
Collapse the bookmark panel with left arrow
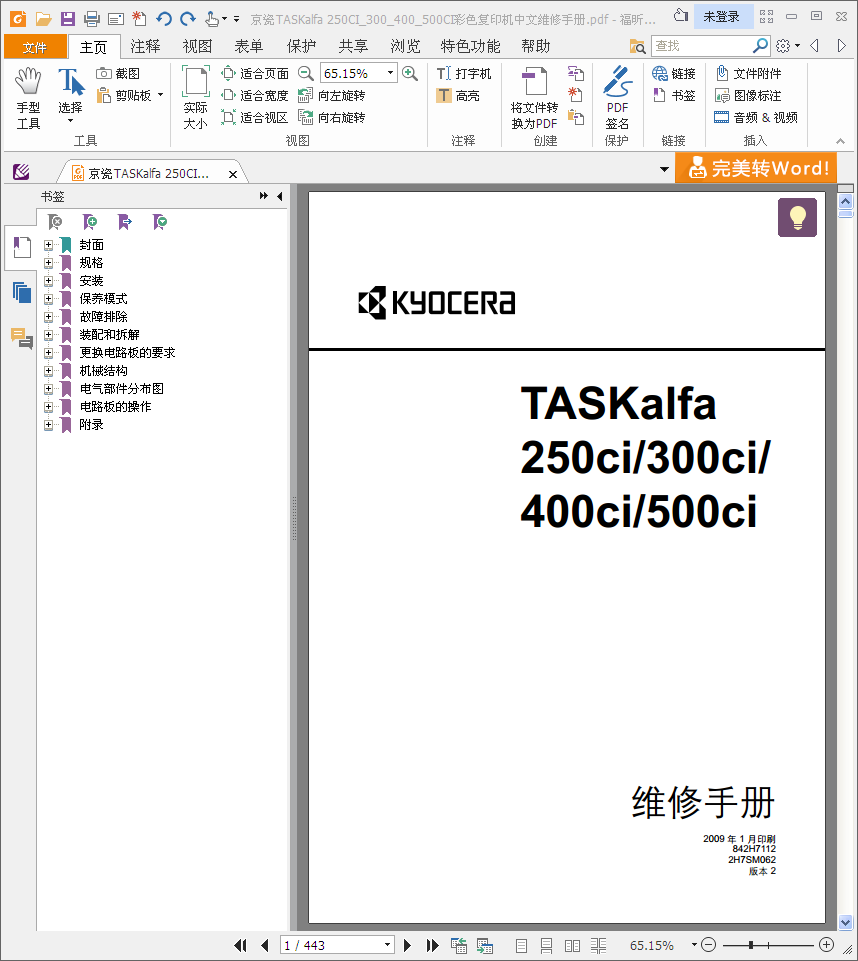(x=279, y=196)
